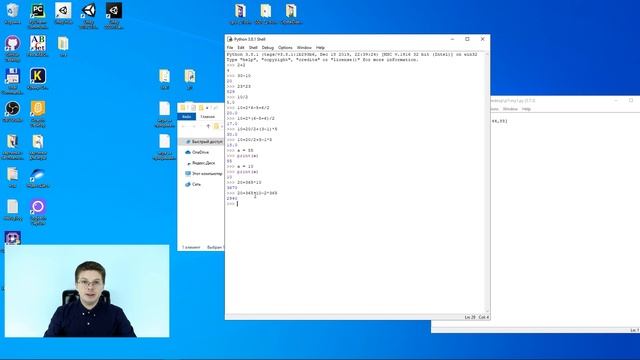Open Debug menu in Python Shell

[x=268, y=48]
